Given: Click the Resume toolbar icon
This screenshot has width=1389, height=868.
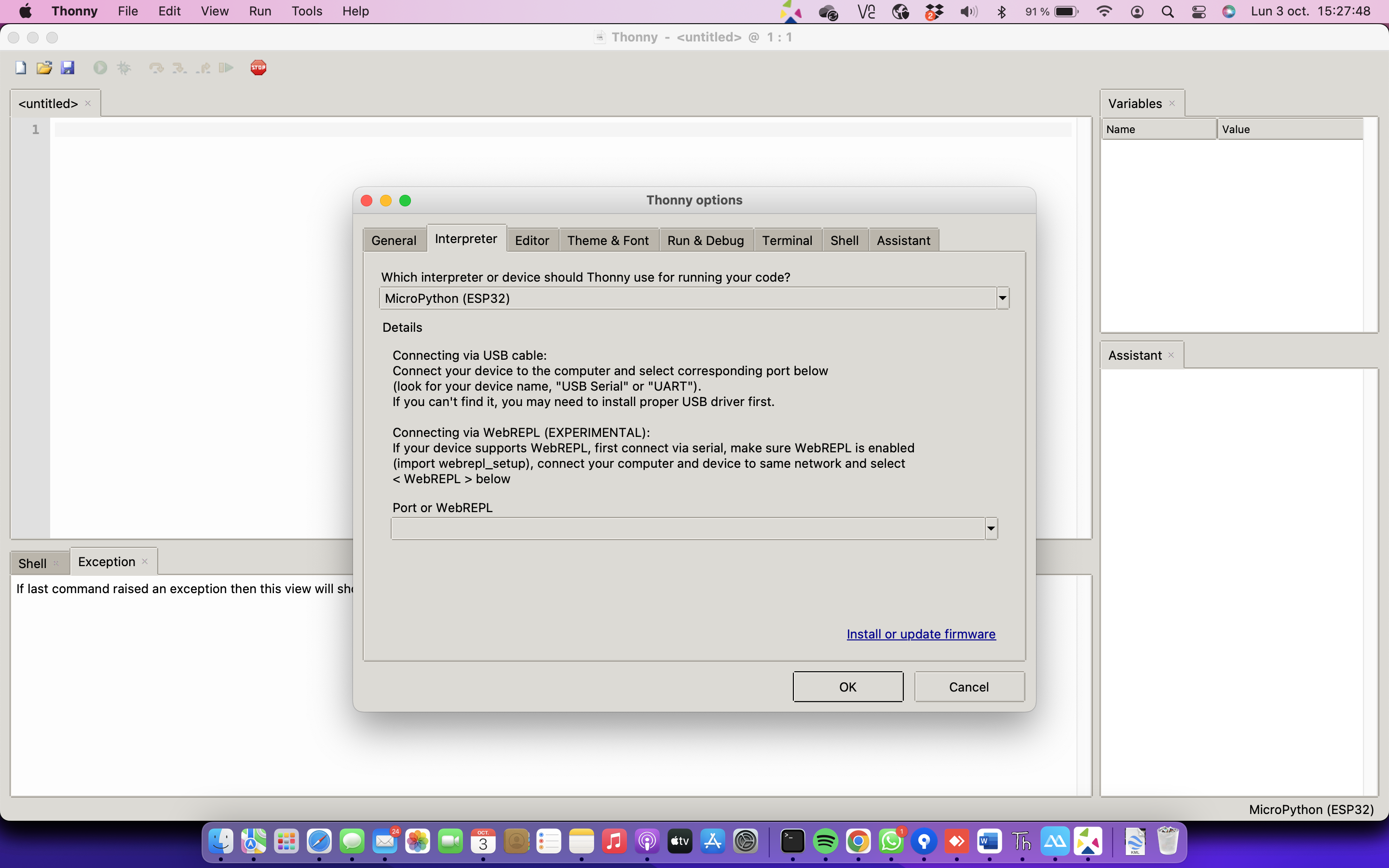Looking at the screenshot, I should click(226, 68).
